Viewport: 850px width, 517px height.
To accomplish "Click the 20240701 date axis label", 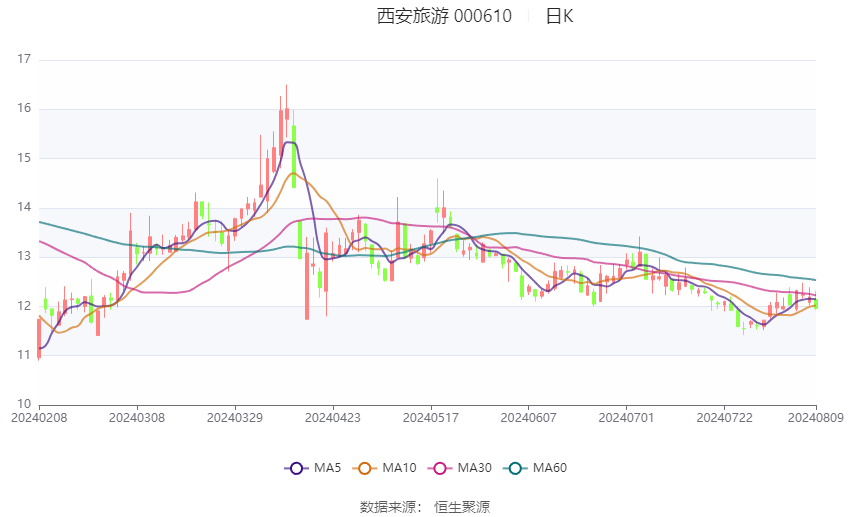I will [x=625, y=416].
